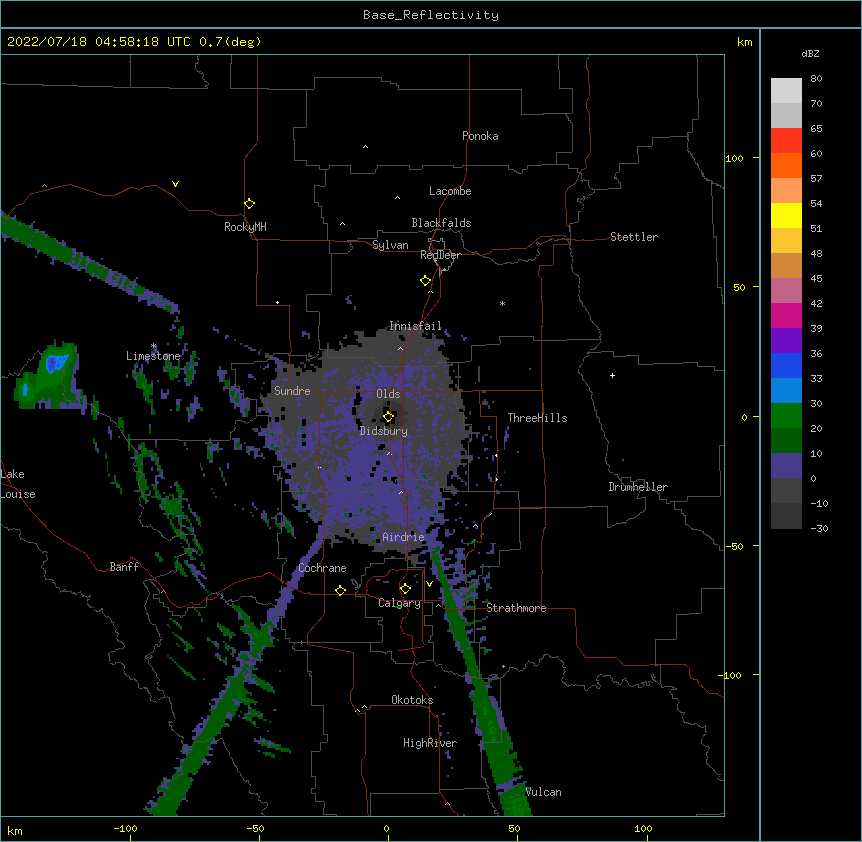This screenshot has height=842, width=862.
Task: Click the -50 tick label on the right axis
Action: pos(734,546)
